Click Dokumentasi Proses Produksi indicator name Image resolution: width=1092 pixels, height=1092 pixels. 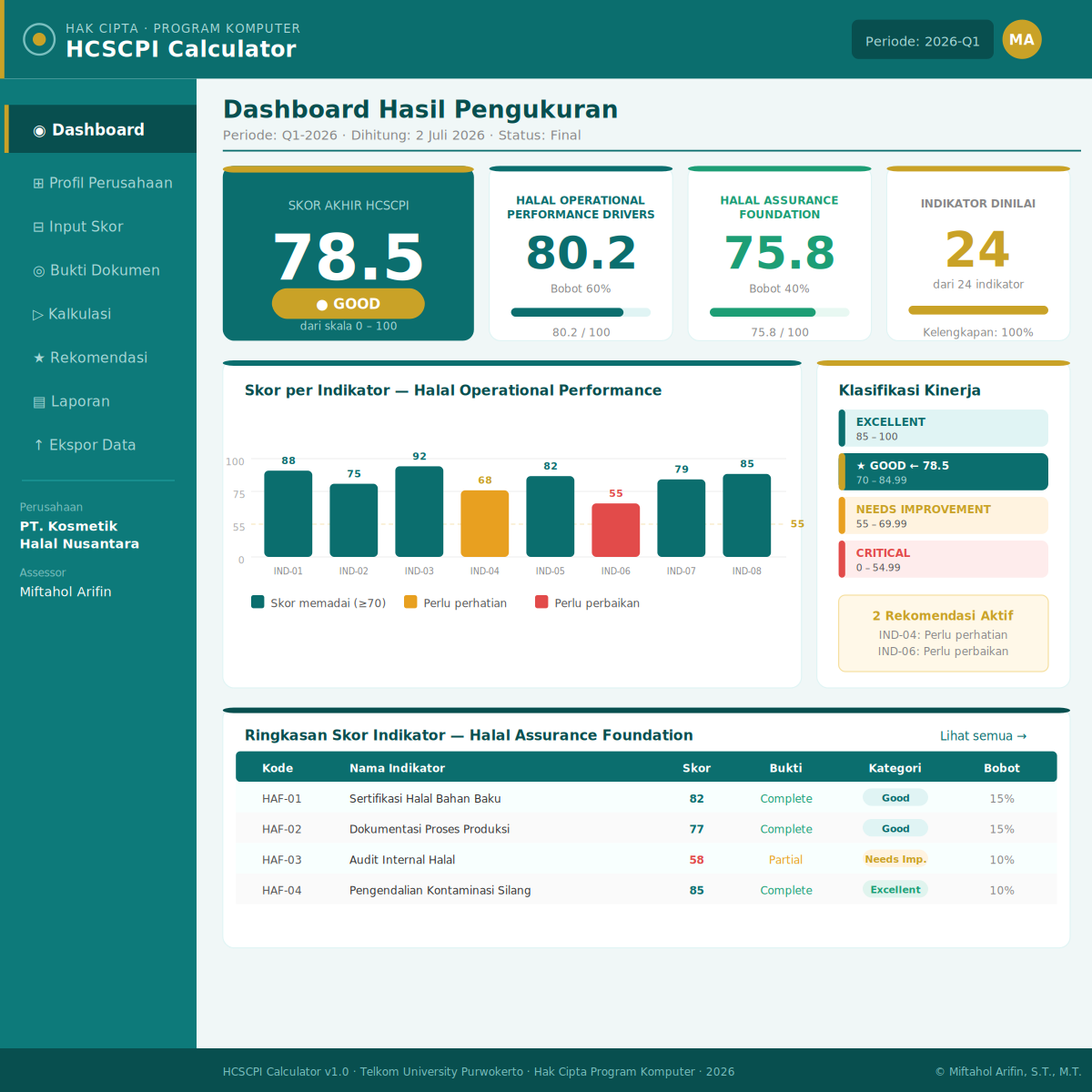pyautogui.click(x=430, y=829)
